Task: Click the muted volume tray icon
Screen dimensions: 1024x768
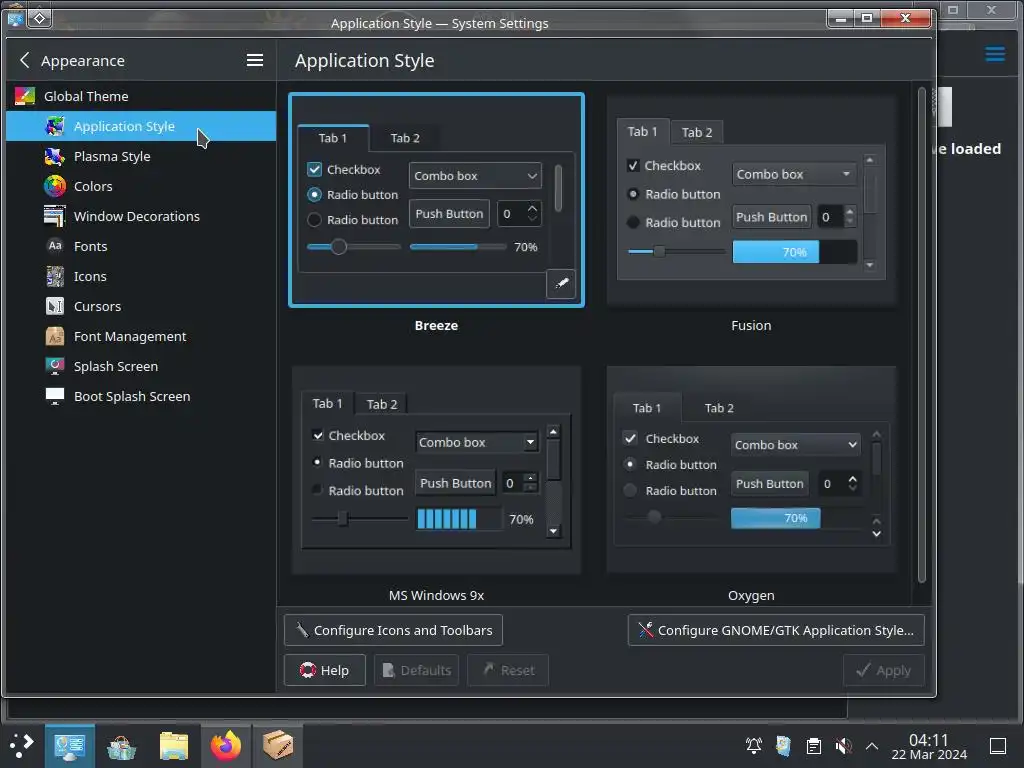Action: 843,745
